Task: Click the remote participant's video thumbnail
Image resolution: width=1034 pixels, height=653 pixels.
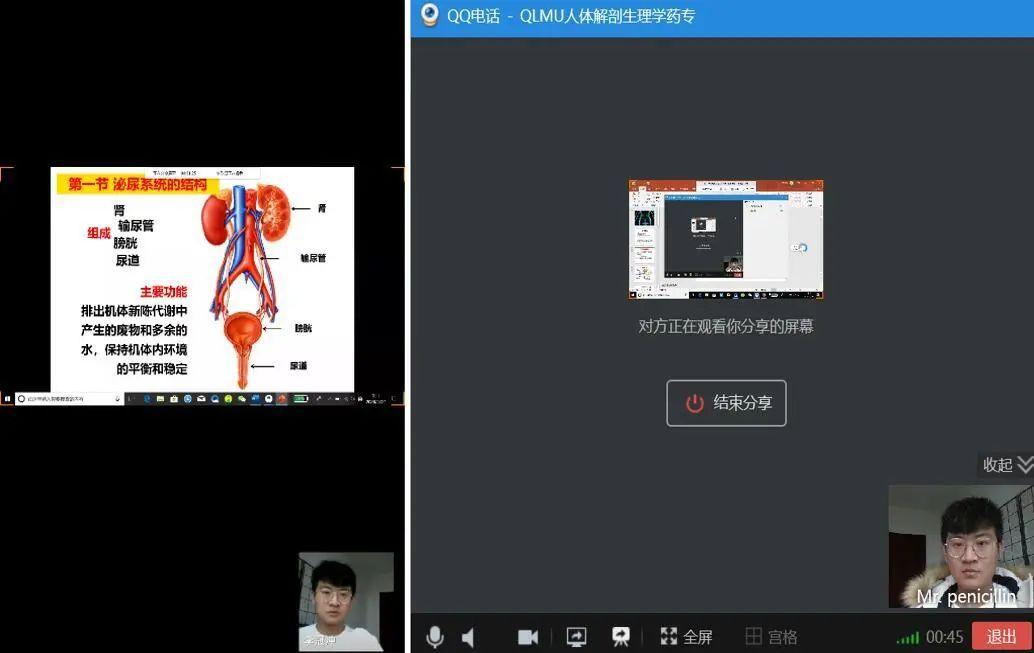Action: click(x=345, y=600)
